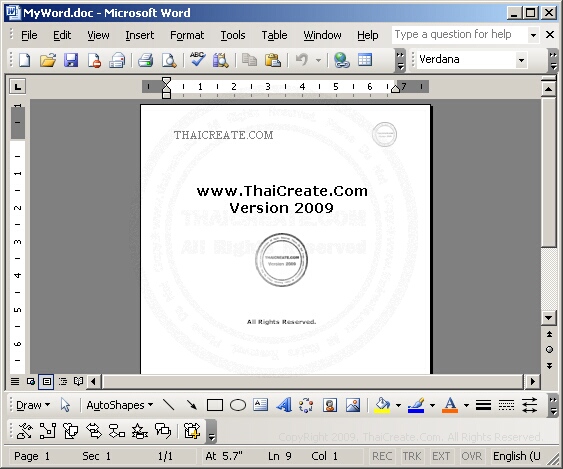The image size is (563, 469).
Task: Switch to Web Layout view
Action: [31, 381]
